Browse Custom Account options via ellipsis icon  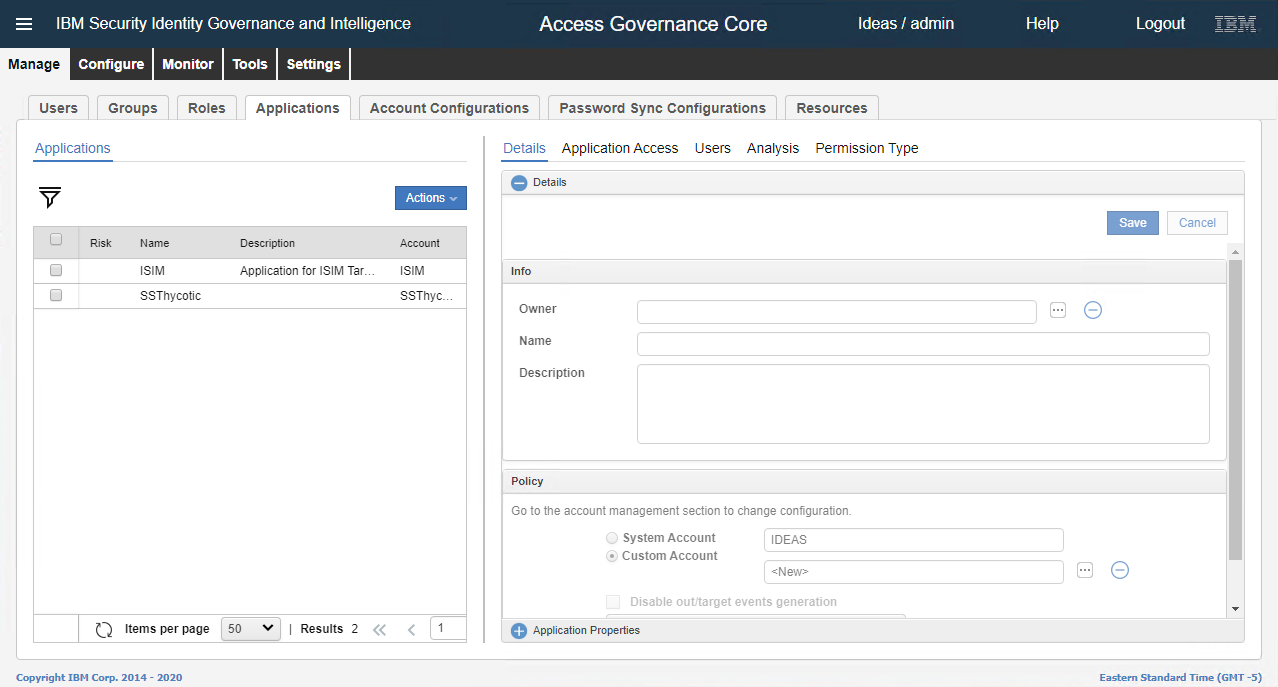tap(1084, 570)
